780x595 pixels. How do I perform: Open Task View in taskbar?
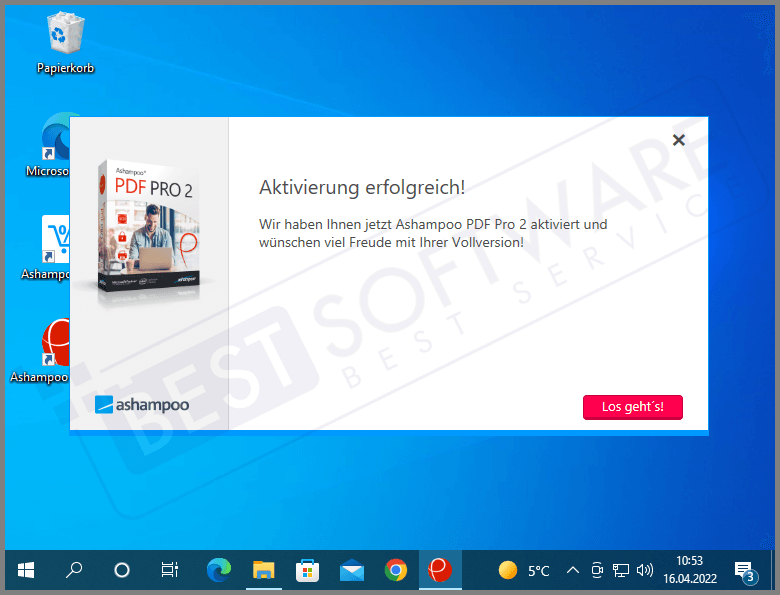[x=170, y=570]
